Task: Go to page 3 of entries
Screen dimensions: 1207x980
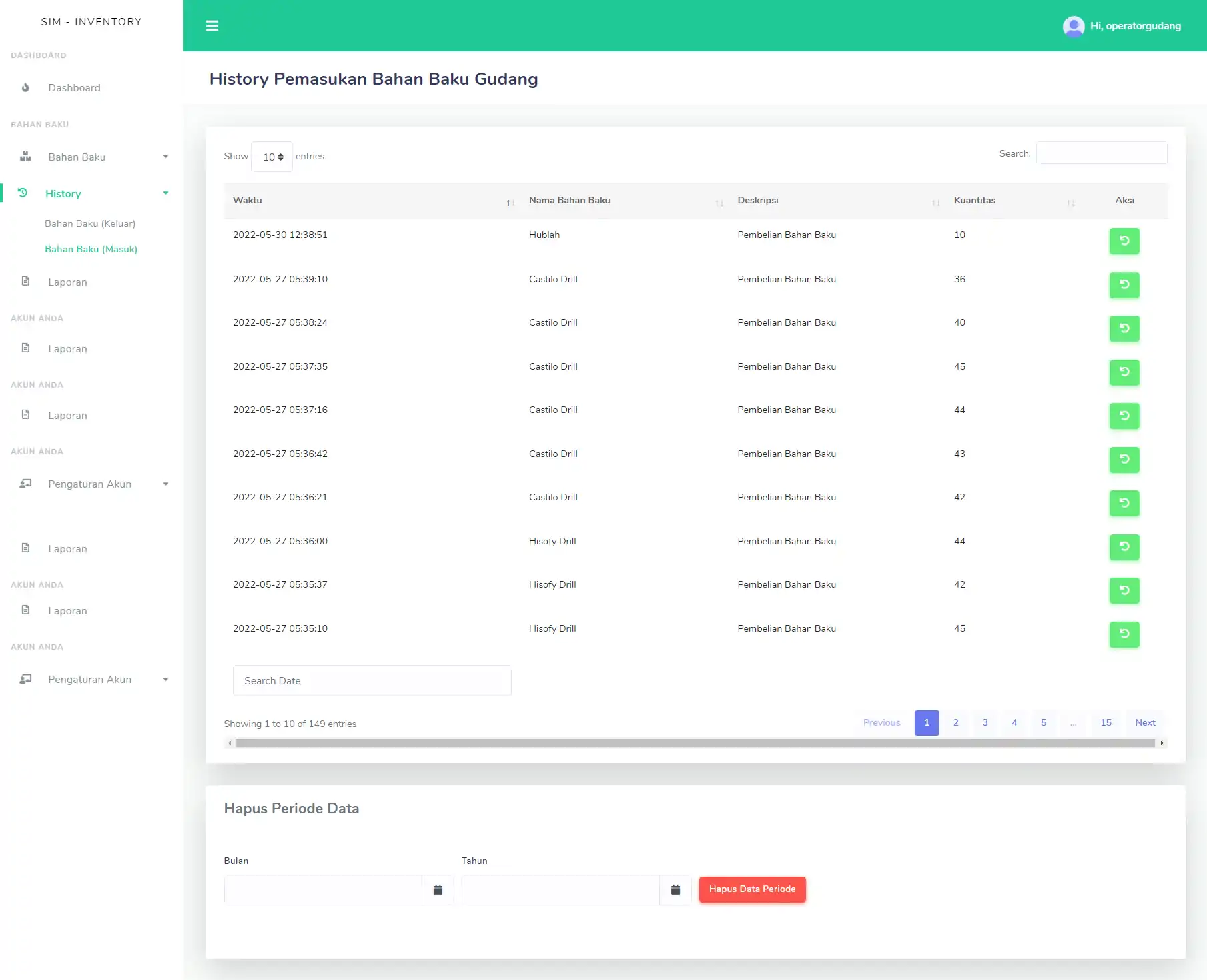Action: [985, 723]
